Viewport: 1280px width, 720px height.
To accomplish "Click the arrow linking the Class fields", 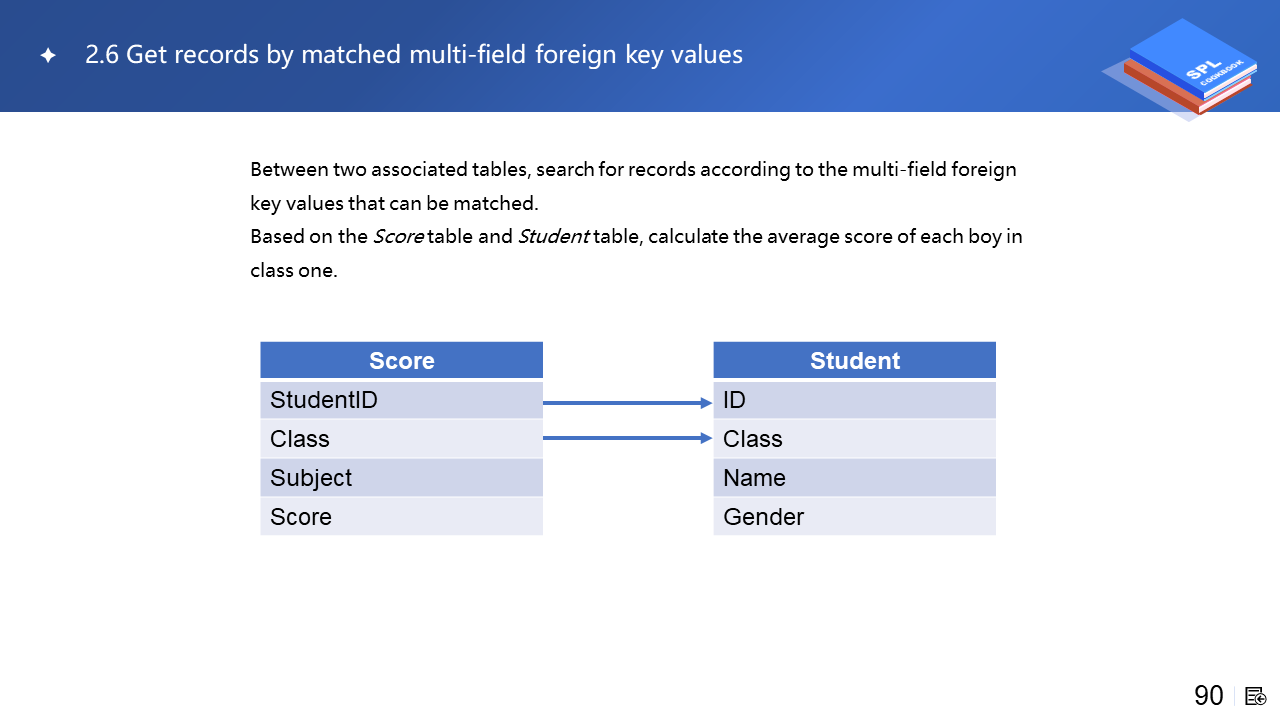I will coord(626,438).
